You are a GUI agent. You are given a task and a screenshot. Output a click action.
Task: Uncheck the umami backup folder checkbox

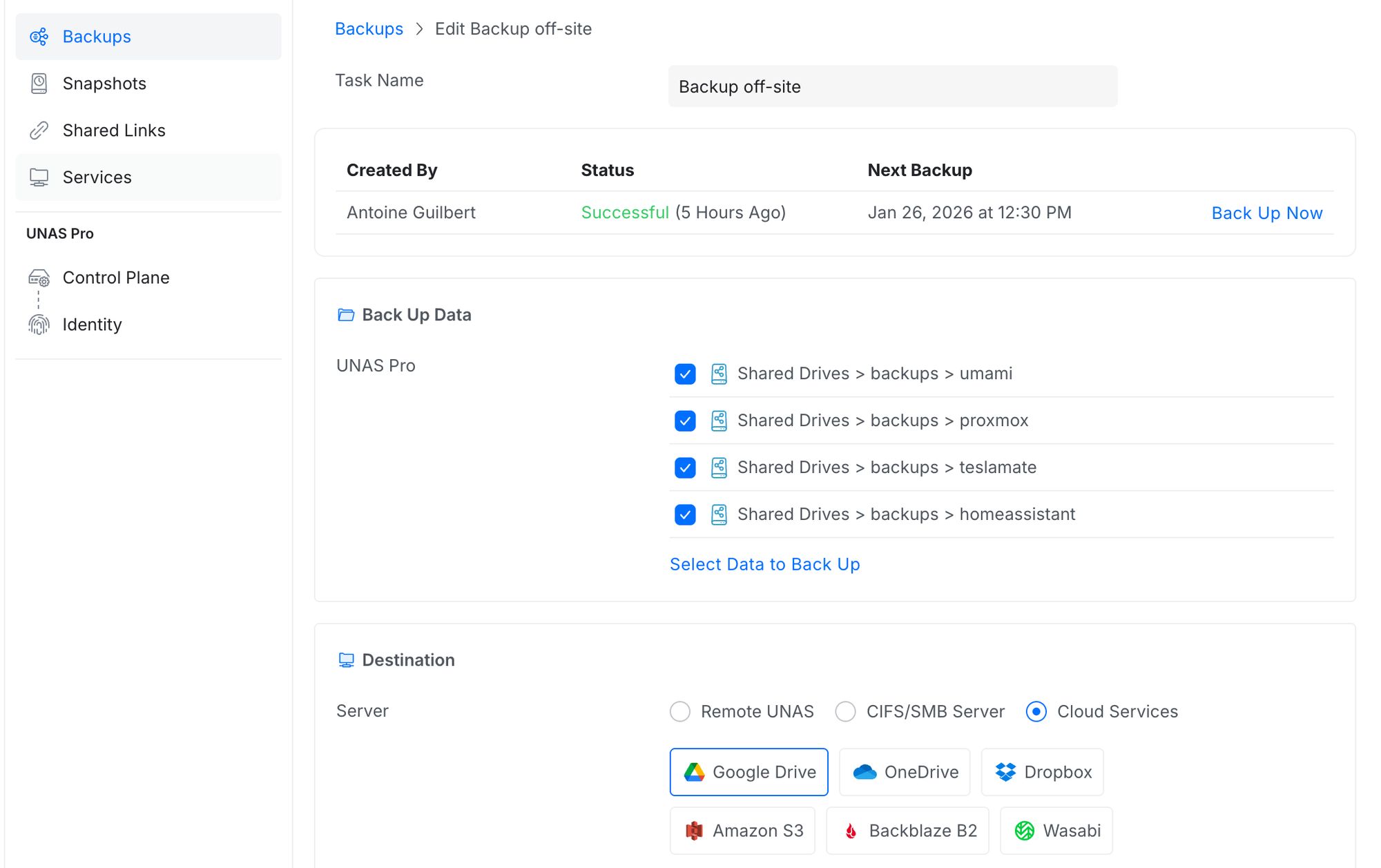click(x=685, y=374)
